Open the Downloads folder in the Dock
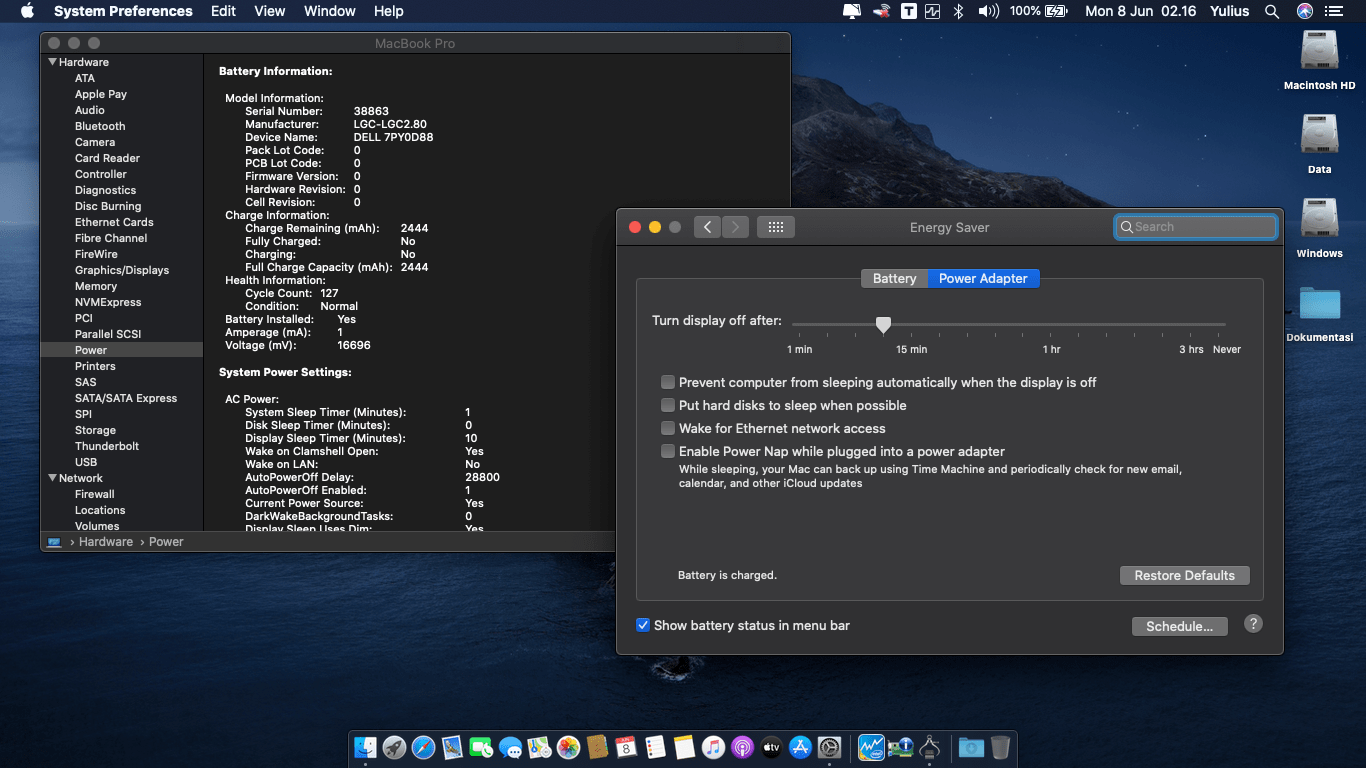1366x768 pixels. [970, 747]
